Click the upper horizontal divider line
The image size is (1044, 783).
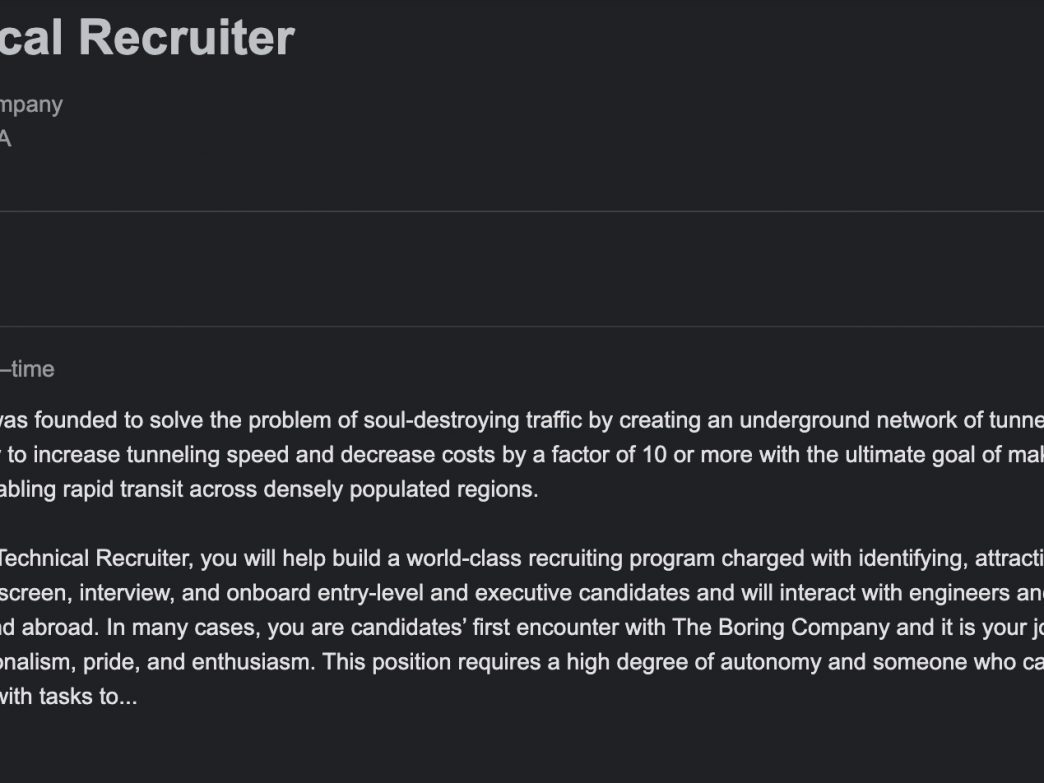click(522, 212)
